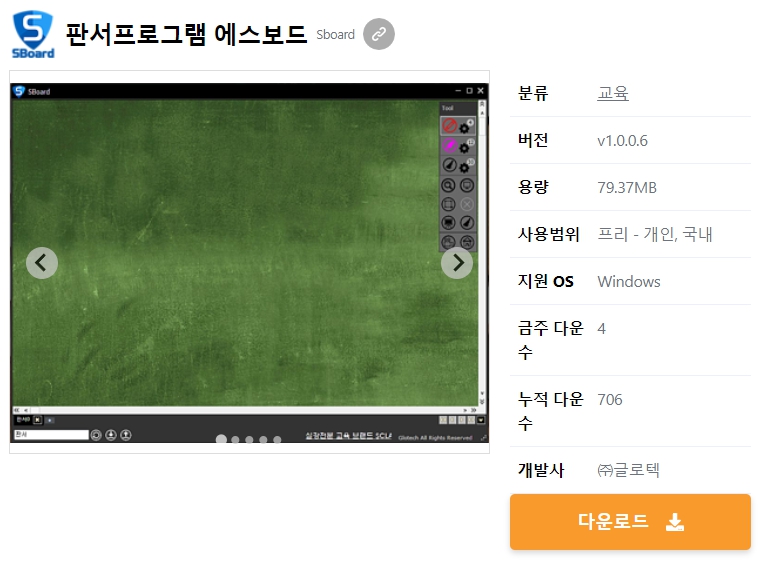
Task: Open settings gear beside the magenta highlighter
Action: point(465,147)
